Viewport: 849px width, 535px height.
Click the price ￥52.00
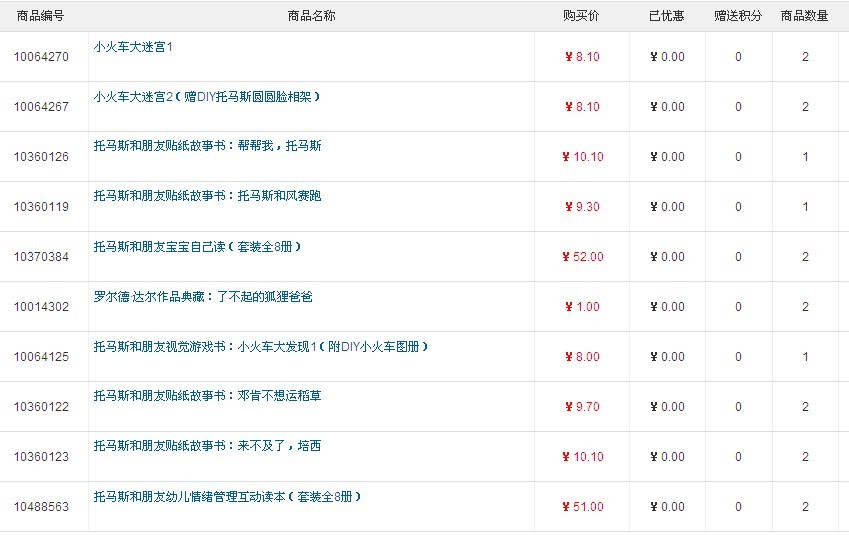coord(583,257)
